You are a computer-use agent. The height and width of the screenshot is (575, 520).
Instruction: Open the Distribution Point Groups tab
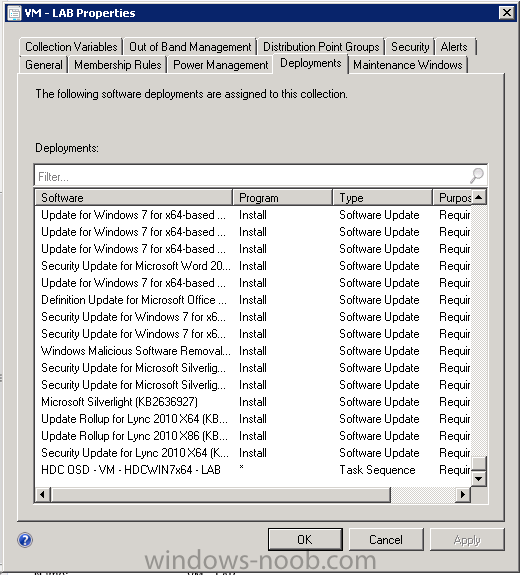(x=321, y=47)
